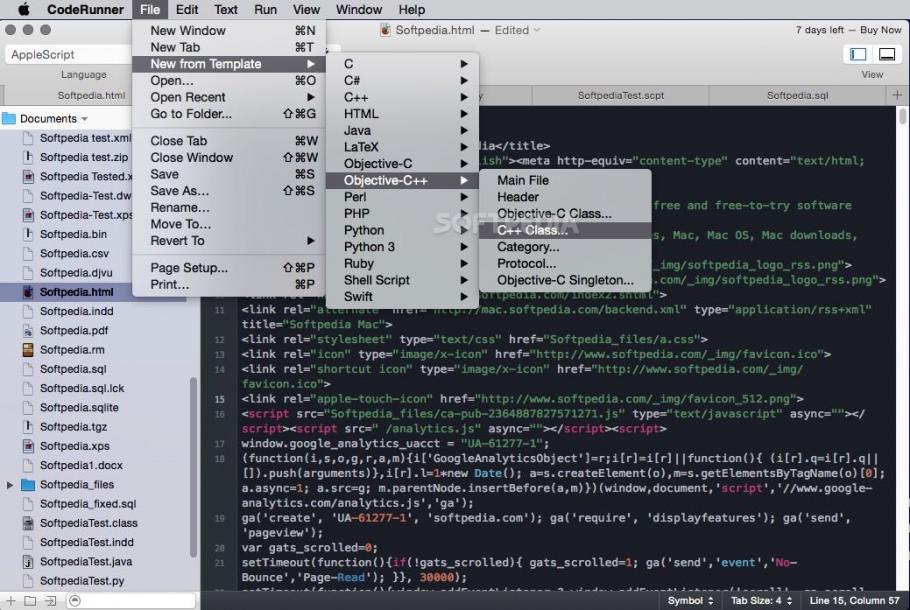The height and width of the screenshot is (610, 910).
Task: Select Objective-C Singleton... template
Action: coord(565,280)
